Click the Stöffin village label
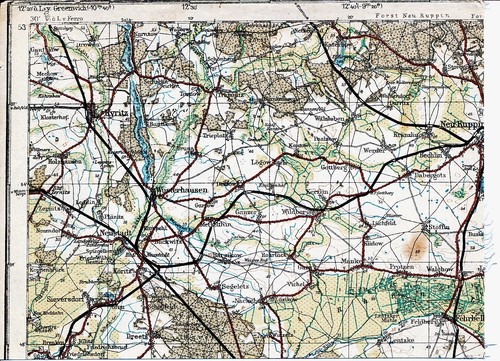 (439, 227)
